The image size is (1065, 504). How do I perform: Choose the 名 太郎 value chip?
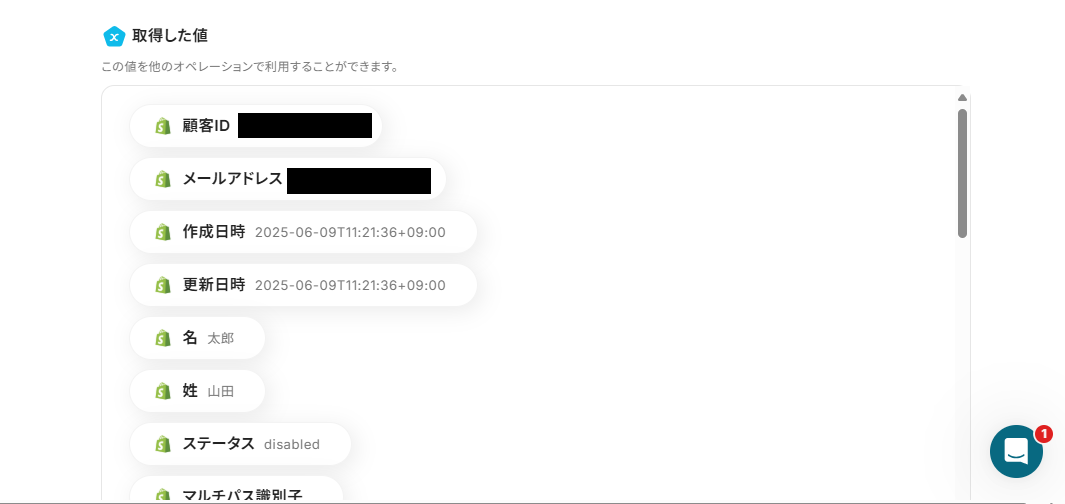(x=197, y=338)
